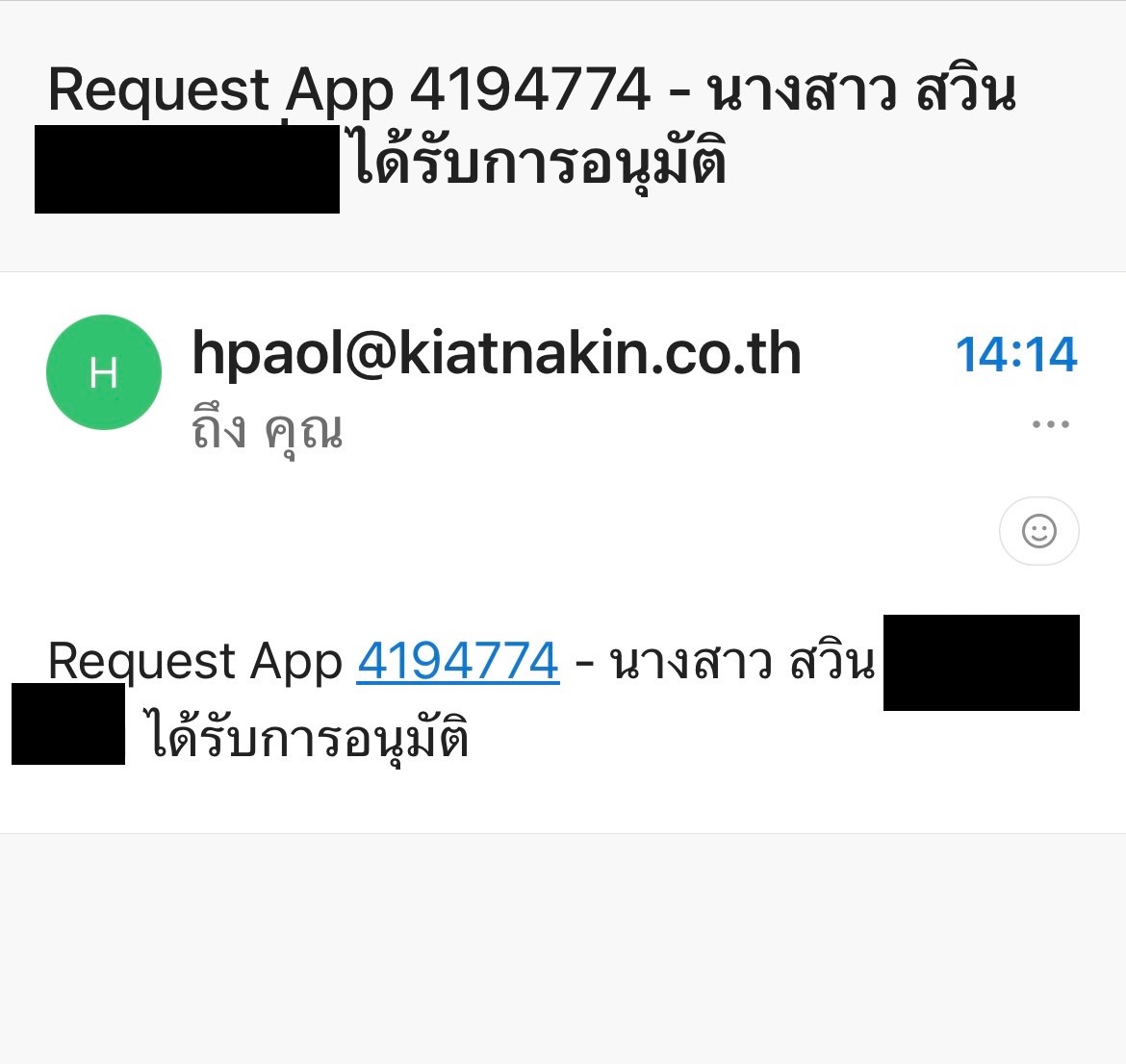This screenshot has width=1126, height=1064.
Task: Click "Request App" in the subject heading
Action: 221,91
